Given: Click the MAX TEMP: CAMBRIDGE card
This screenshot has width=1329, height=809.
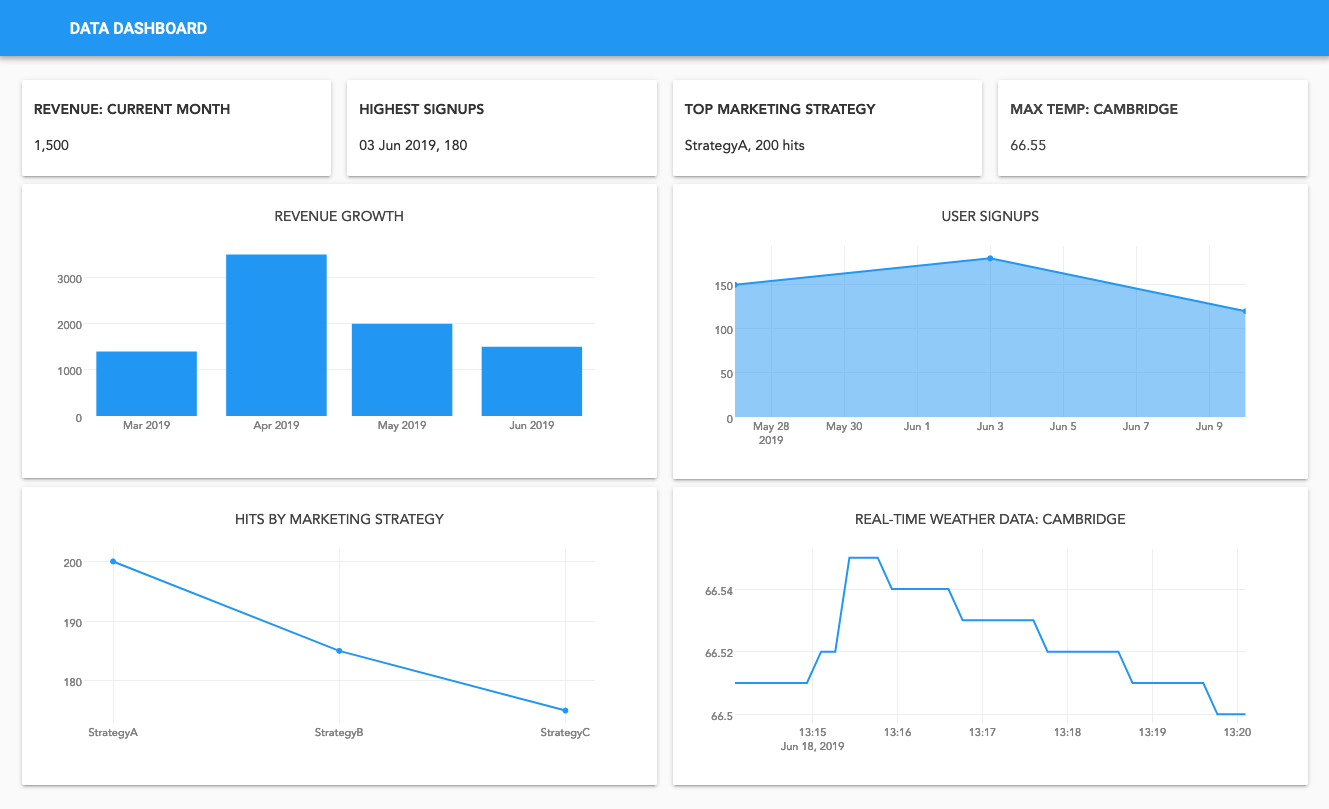Looking at the screenshot, I should tap(1152, 127).
